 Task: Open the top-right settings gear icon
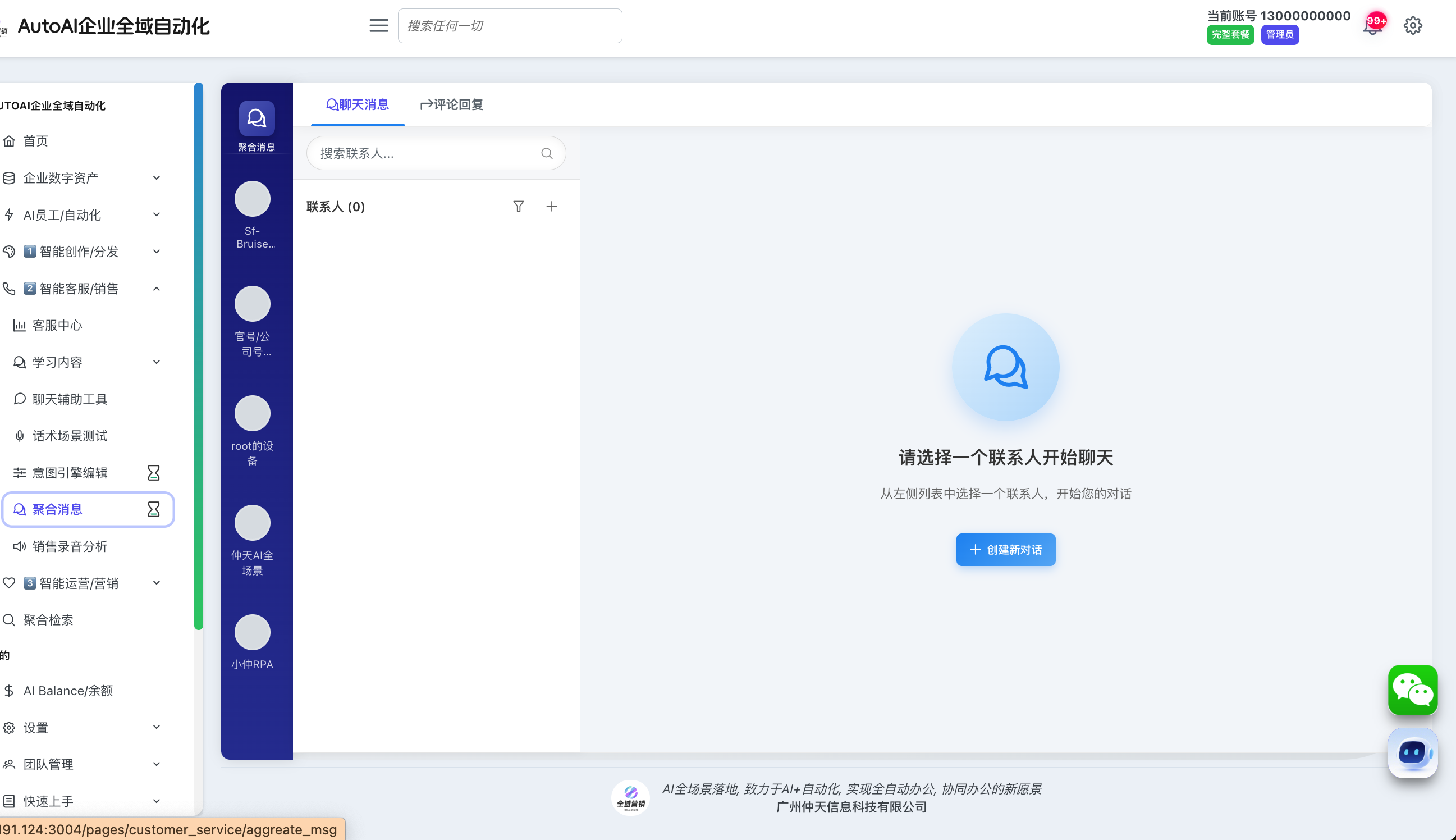coord(1412,25)
